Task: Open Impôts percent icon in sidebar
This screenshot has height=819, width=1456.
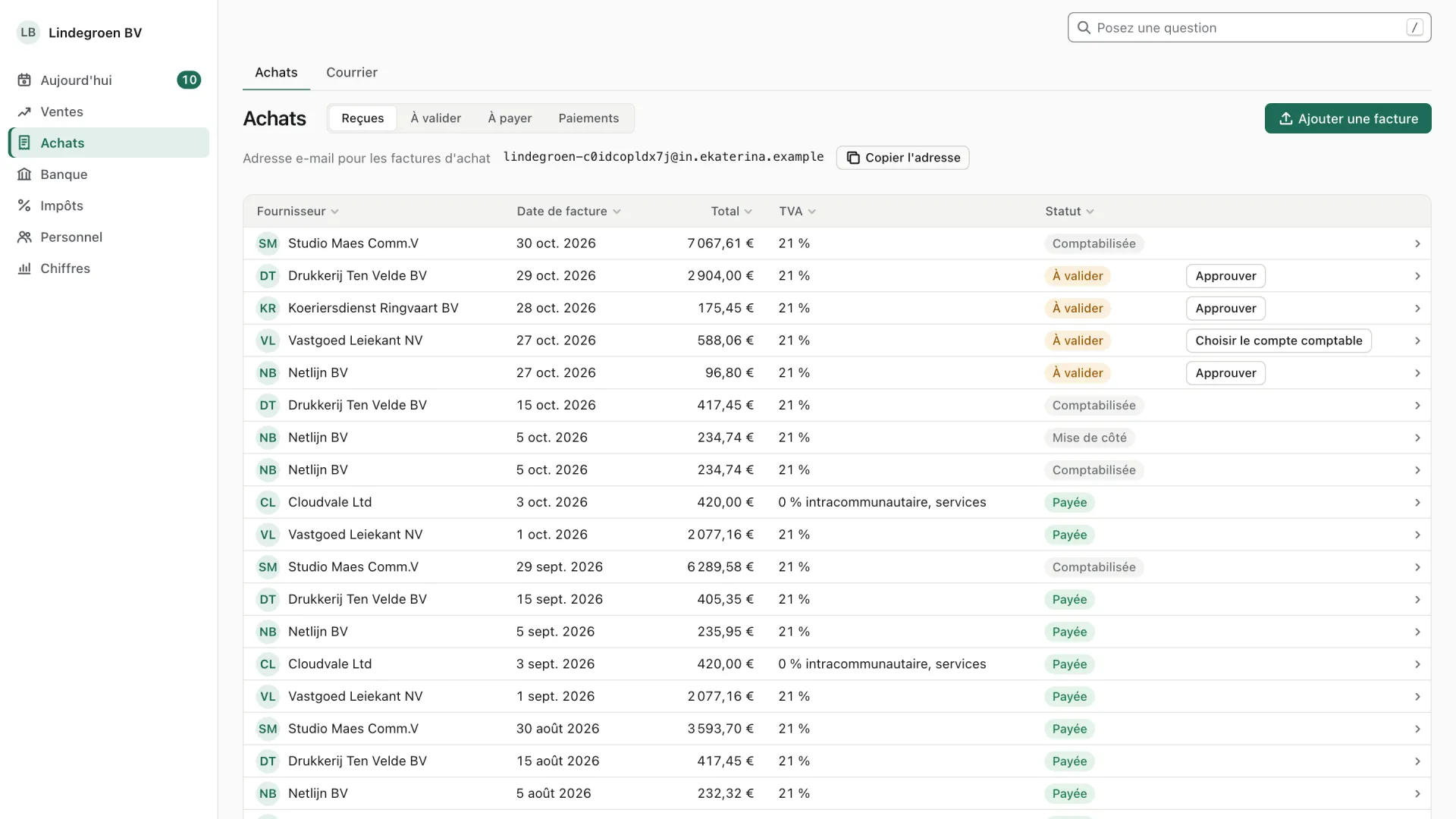Action: coord(24,206)
